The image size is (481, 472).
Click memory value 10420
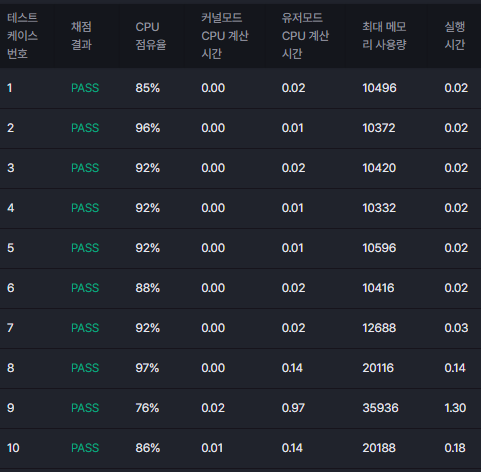[x=379, y=168]
